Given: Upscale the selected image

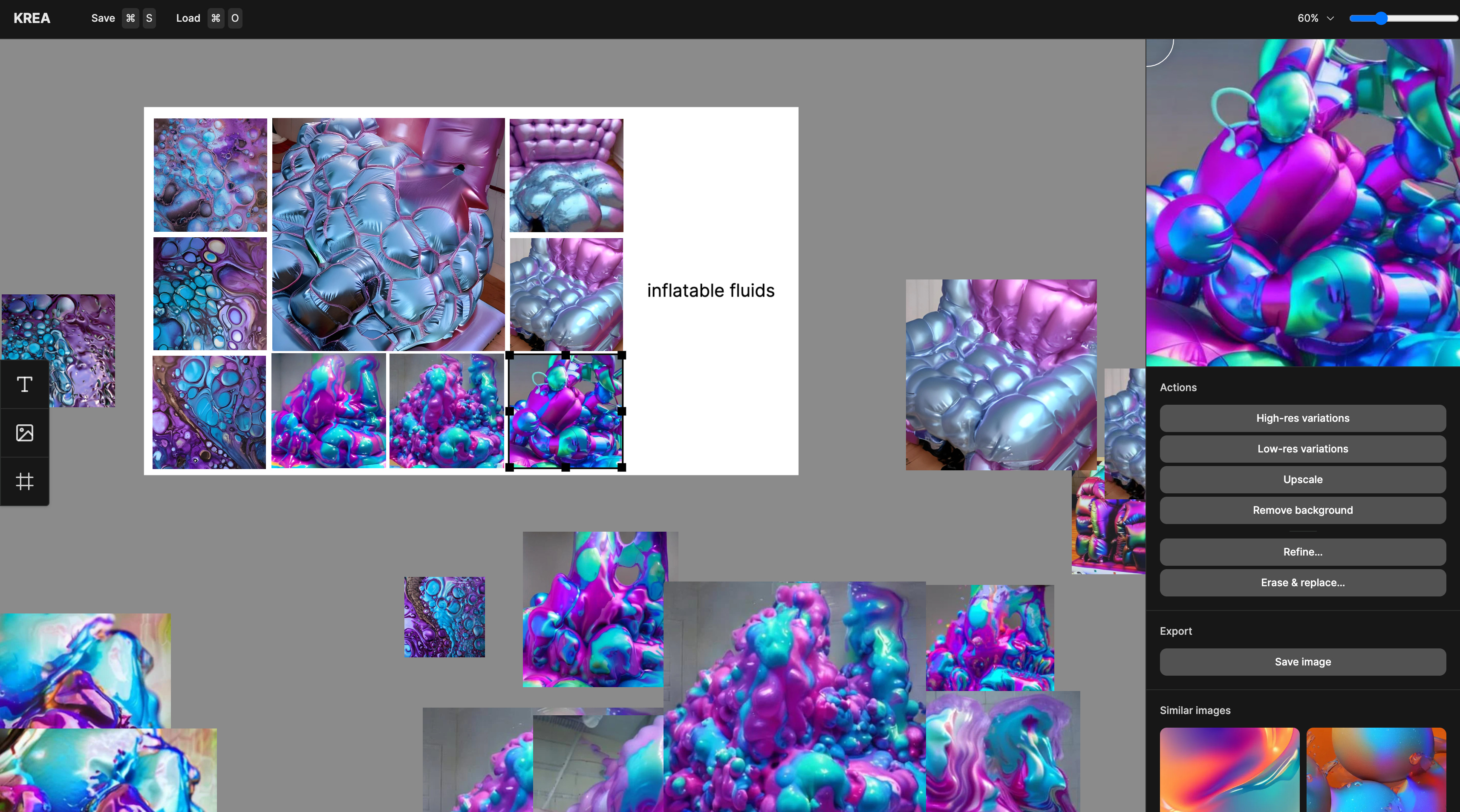Looking at the screenshot, I should coord(1302,479).
